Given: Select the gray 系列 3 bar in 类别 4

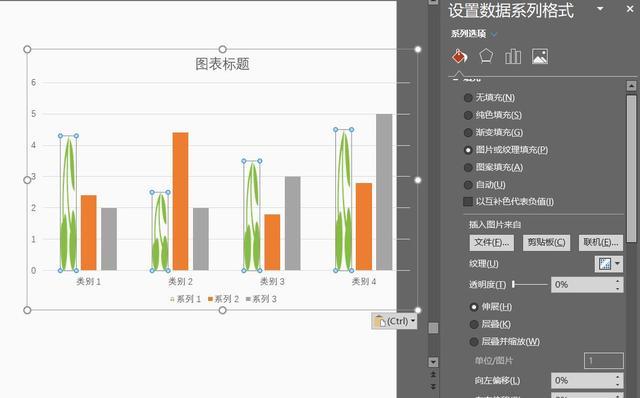Looking at the screenshot, I should [384, 192].
